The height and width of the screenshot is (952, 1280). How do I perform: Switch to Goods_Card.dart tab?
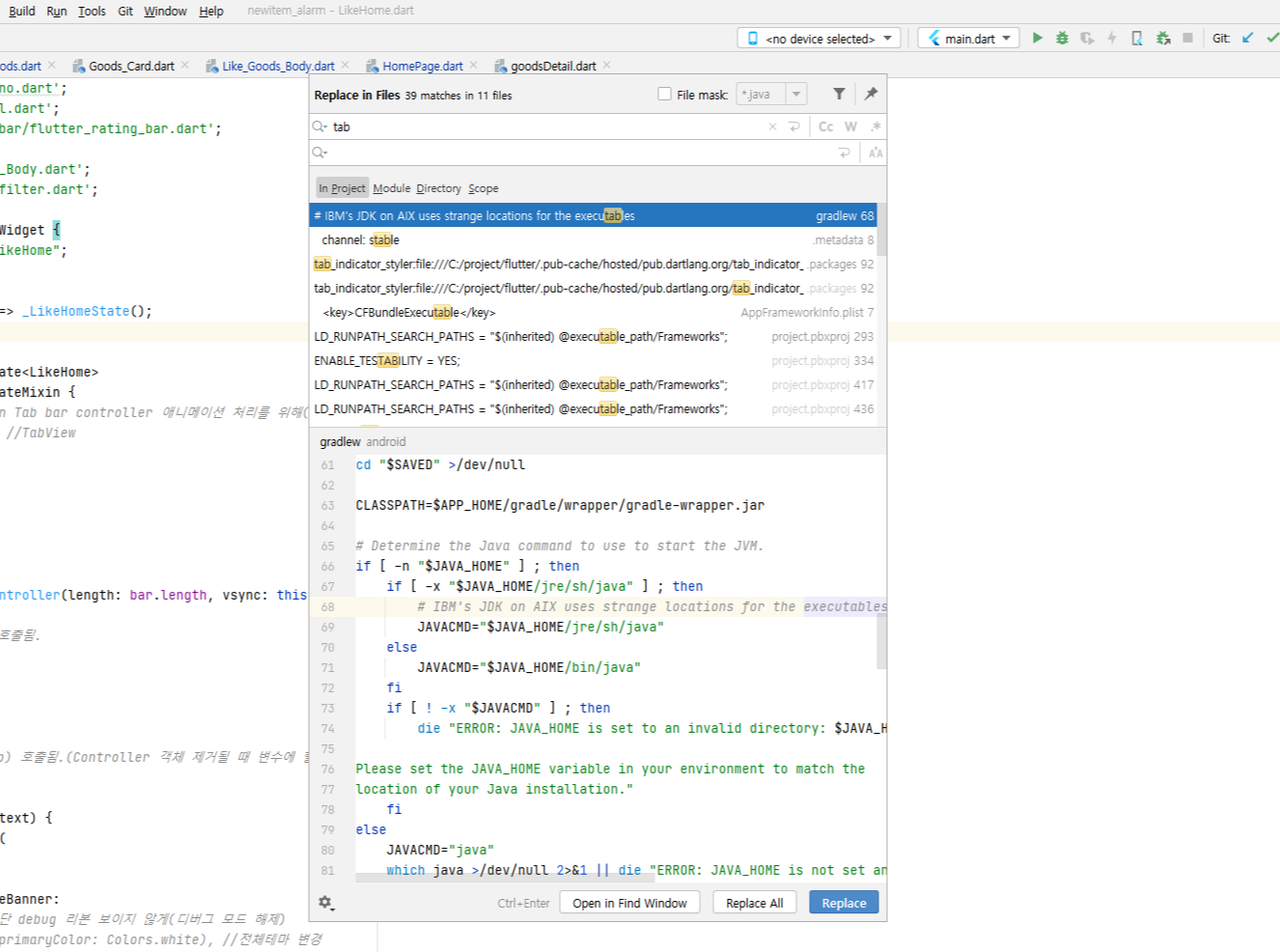[131, 66]
